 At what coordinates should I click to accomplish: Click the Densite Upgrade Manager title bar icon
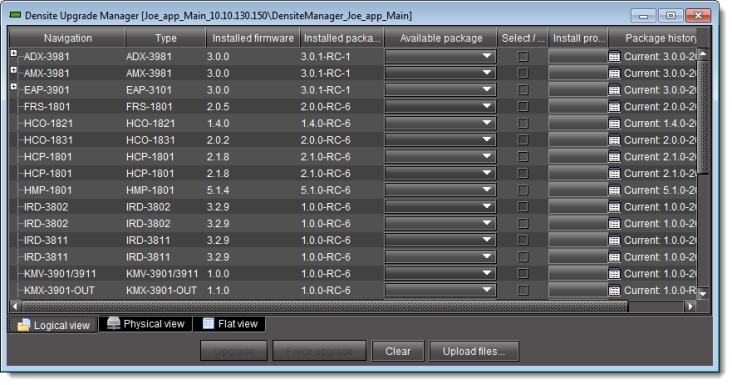point(15,16)
